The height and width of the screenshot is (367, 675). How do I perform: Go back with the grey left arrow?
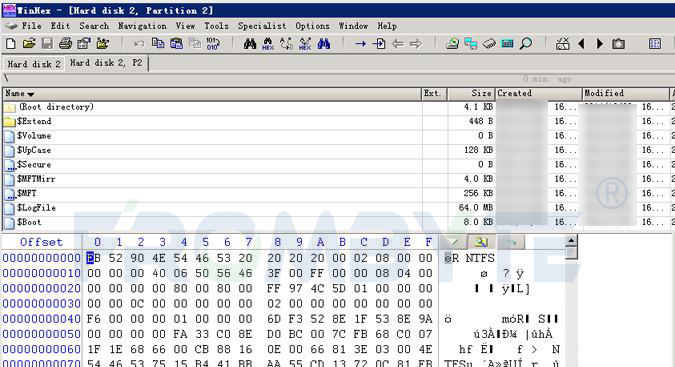[x=397, y=43]
